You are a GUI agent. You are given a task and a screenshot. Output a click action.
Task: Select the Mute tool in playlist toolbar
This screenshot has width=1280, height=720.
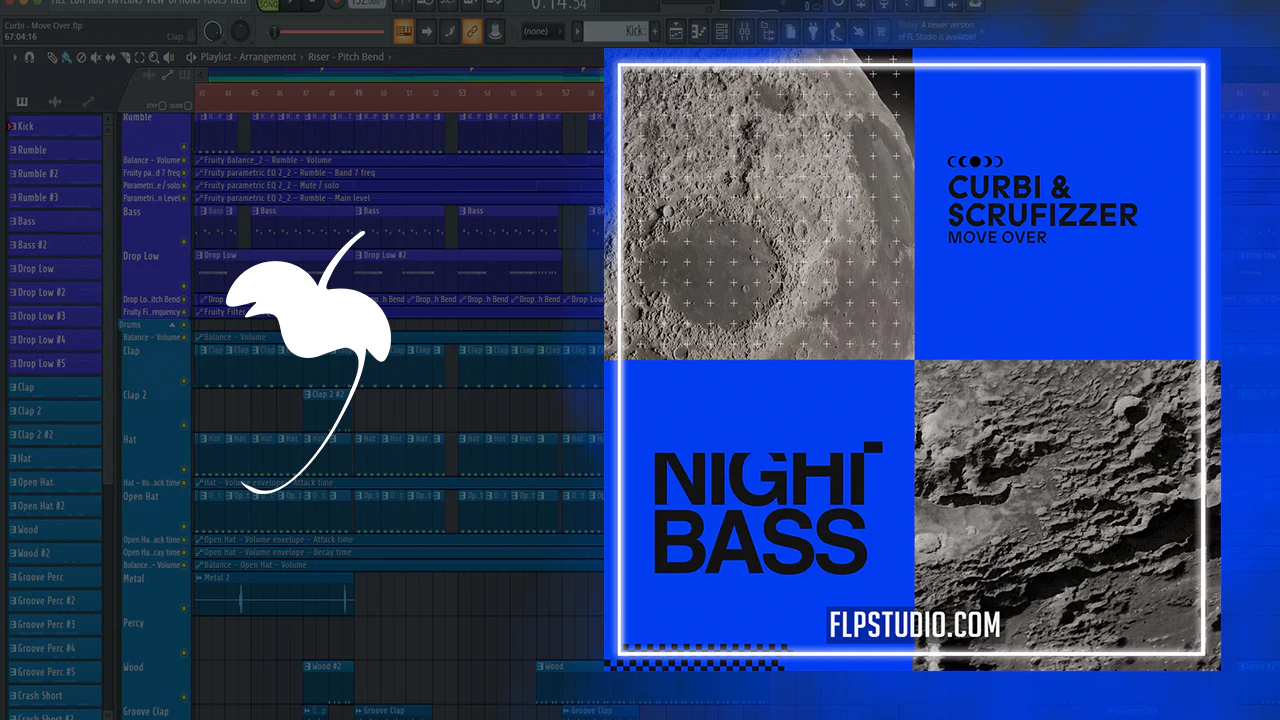(x=96, y=57)
